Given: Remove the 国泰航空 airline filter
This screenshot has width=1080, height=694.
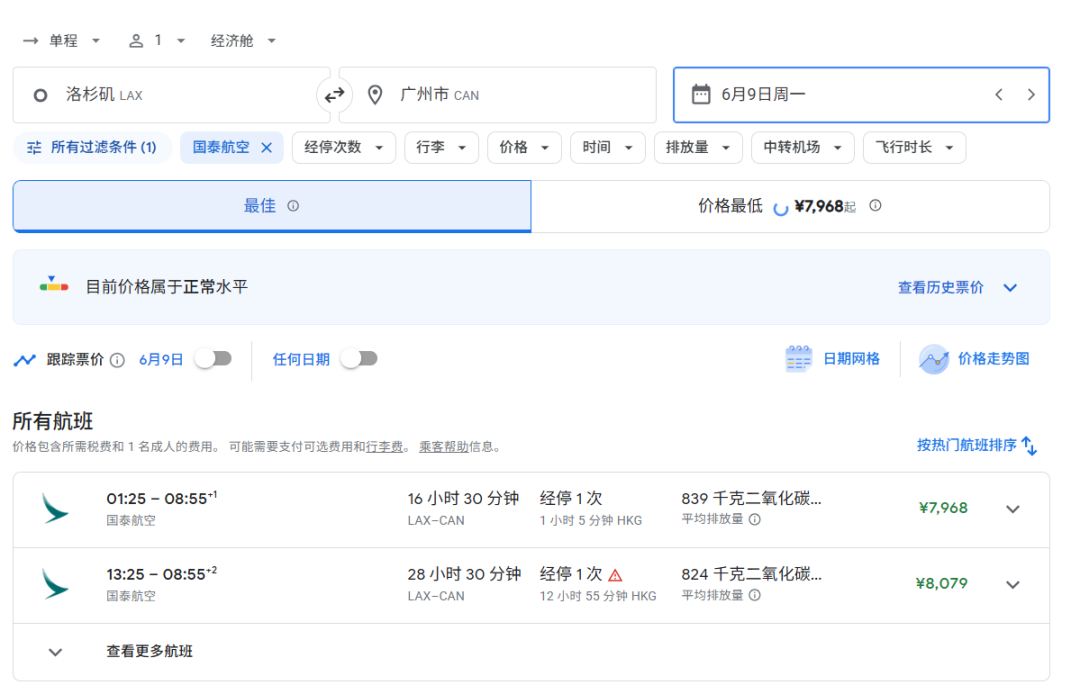Looking at the screenshot, I should point(266,147).
